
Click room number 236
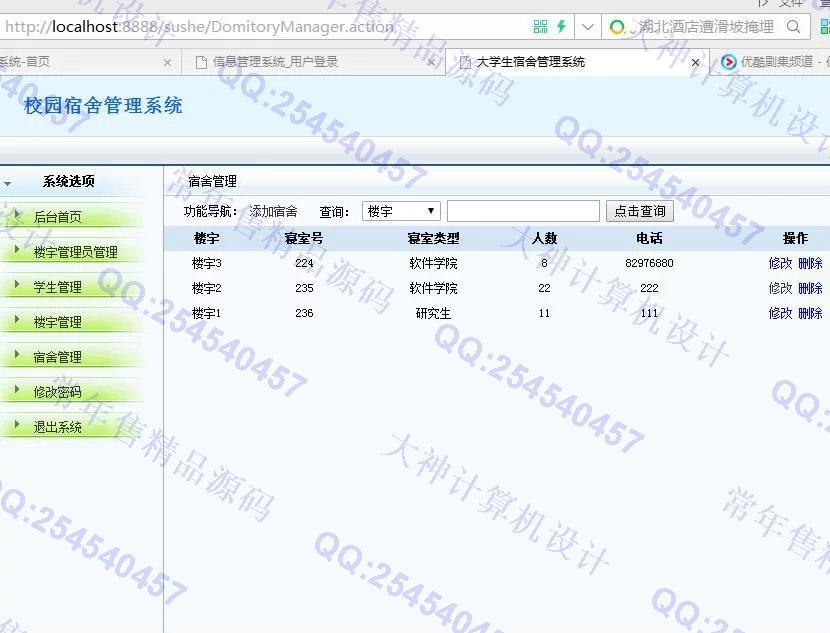coord(304,313)
